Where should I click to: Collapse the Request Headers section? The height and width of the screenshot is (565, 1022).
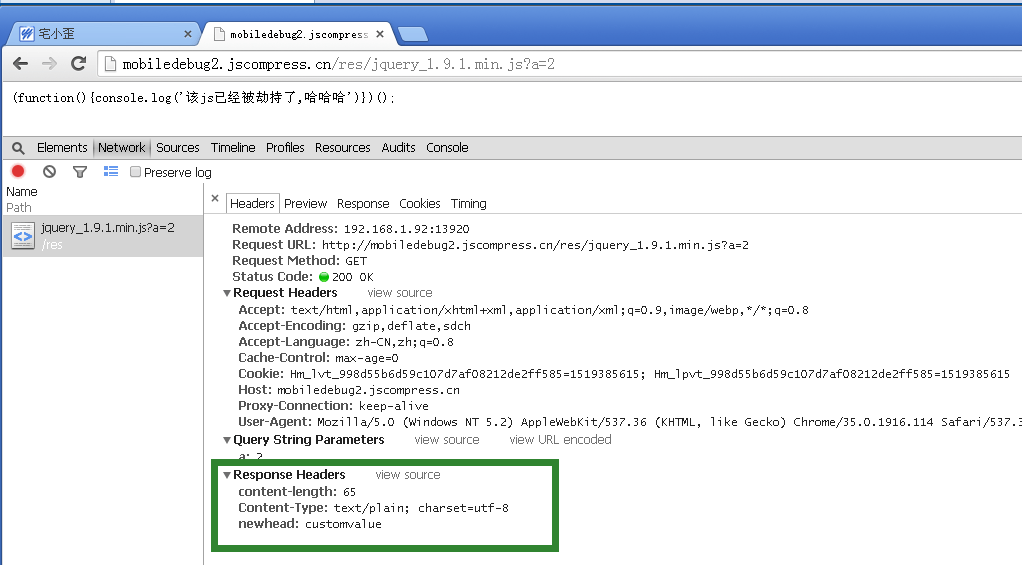[x=227, y=293]
